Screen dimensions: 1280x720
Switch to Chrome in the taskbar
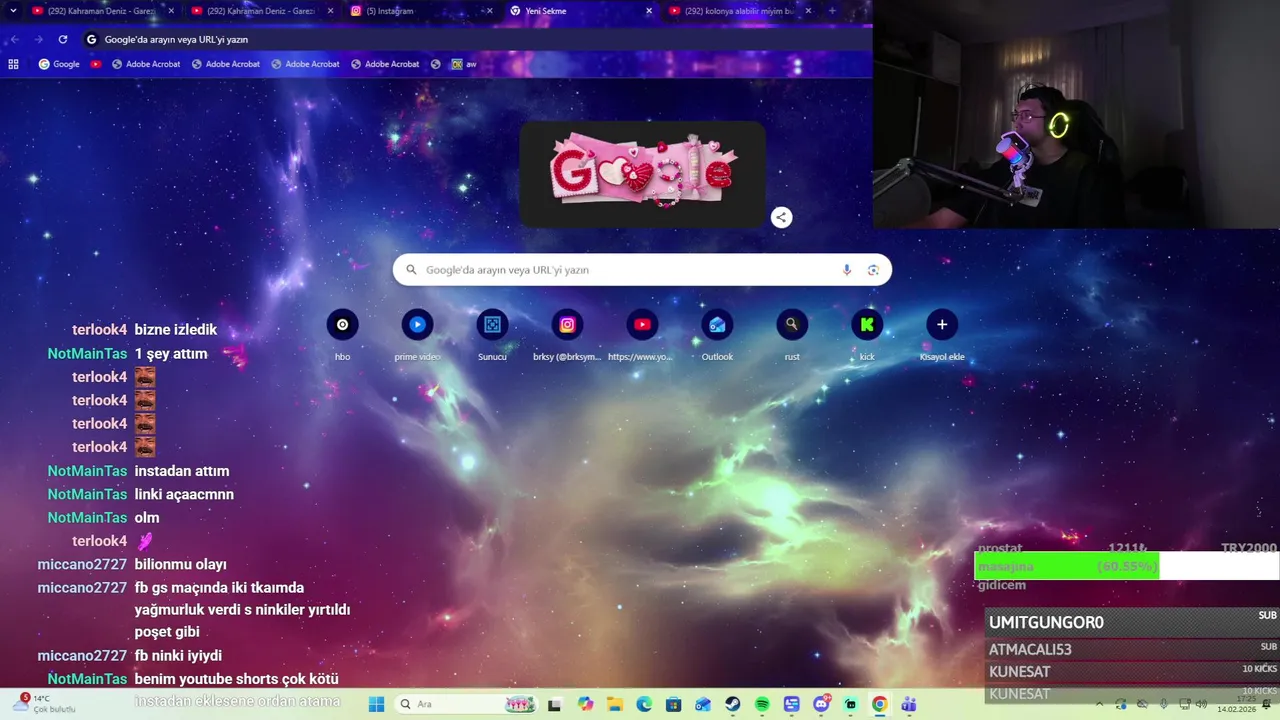[x=879, y=704]
